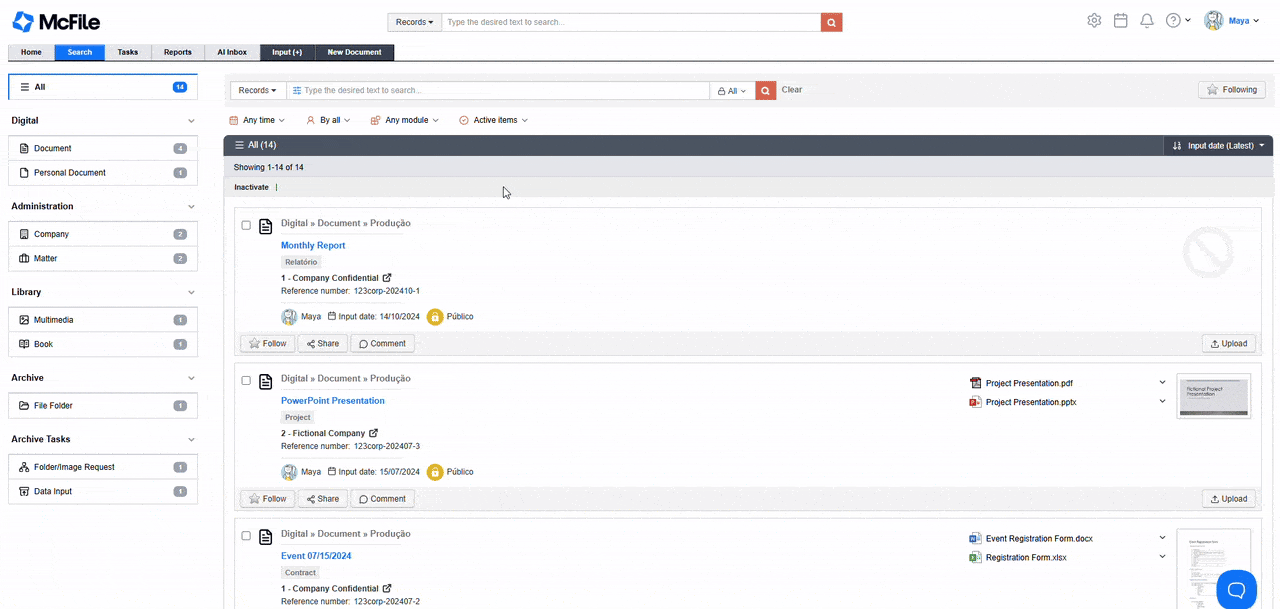Click the calendar icon in the top bar

point(1120,20)
